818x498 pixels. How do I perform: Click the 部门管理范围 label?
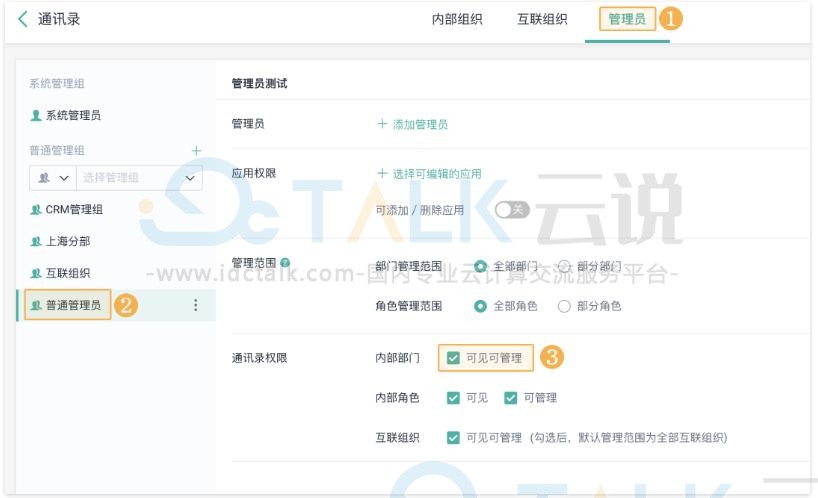pyautogui.click(x=408, y=266)
